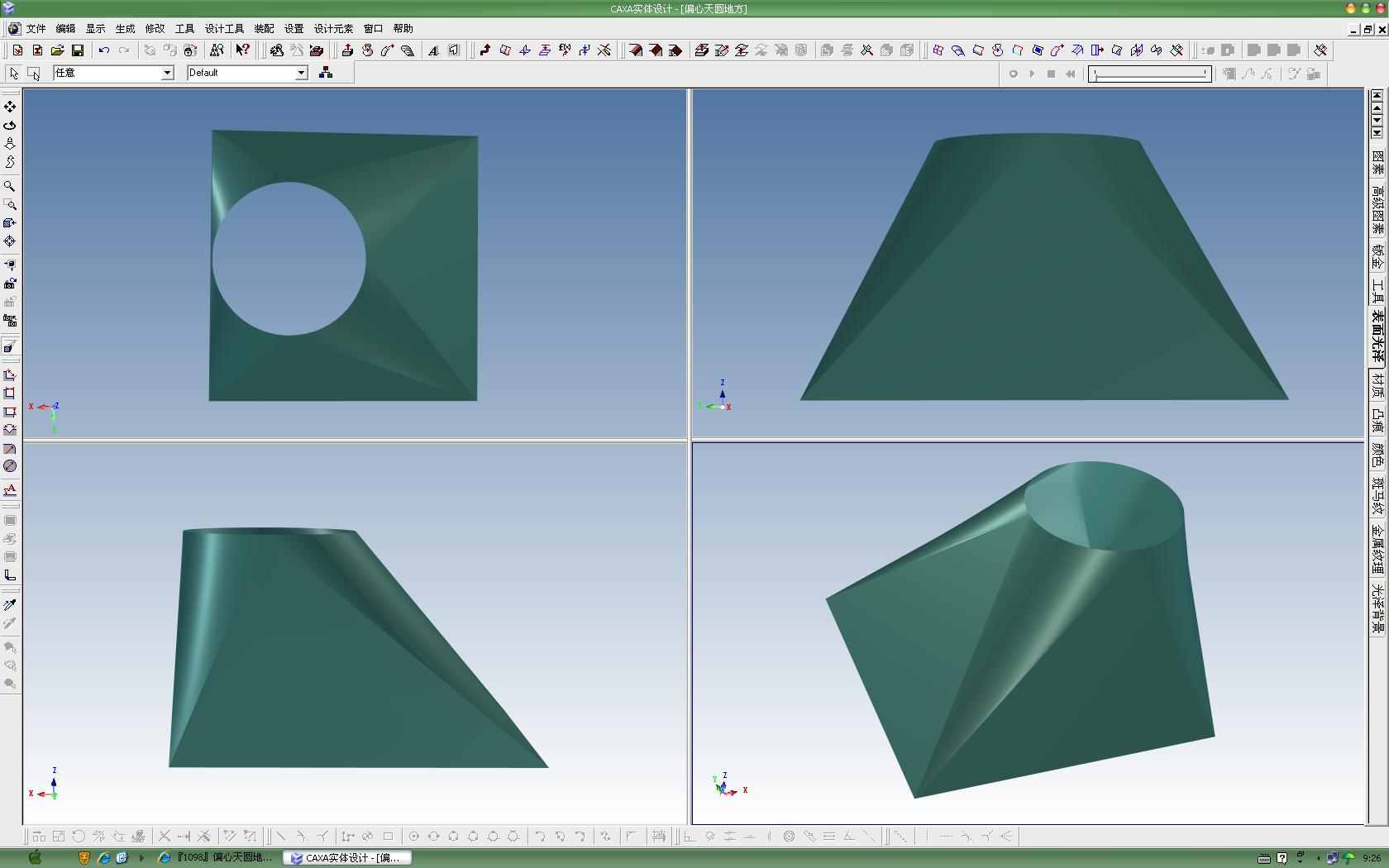
Task: Open the 帮助 menu
Action: [403, 29]
